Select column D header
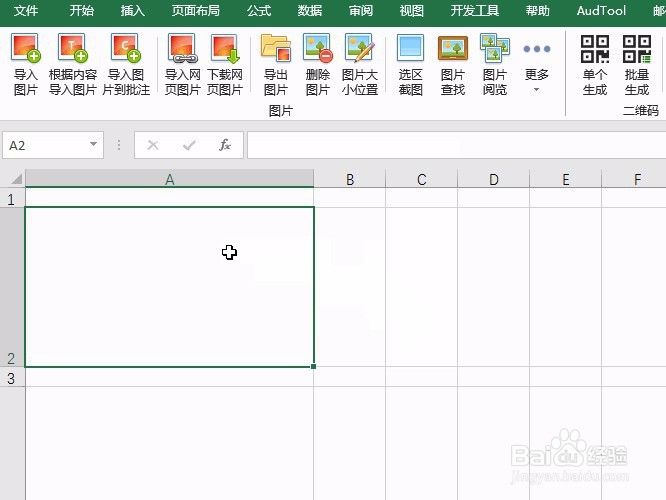Image resolution: width=666 pixels, height=500 pixels. pos(494,179)
